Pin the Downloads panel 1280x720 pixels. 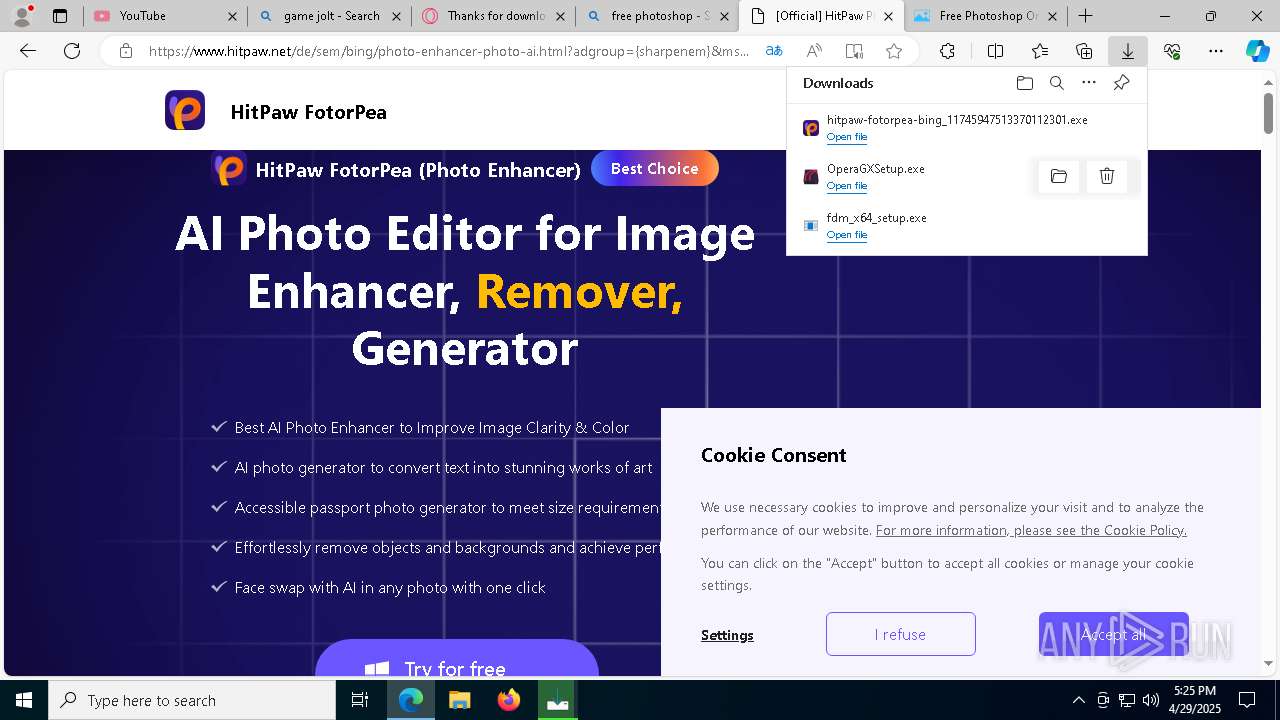pos(1122,83)
